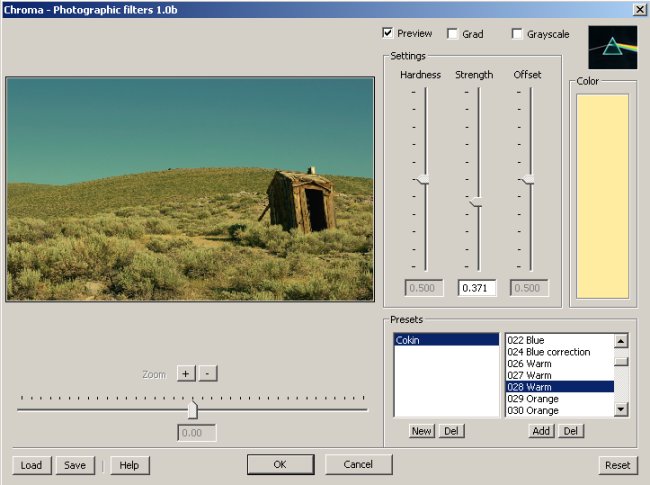This screenshot has width=650, height=485.
Task: Click the Strength slider handle
Action: click(476, 203)
